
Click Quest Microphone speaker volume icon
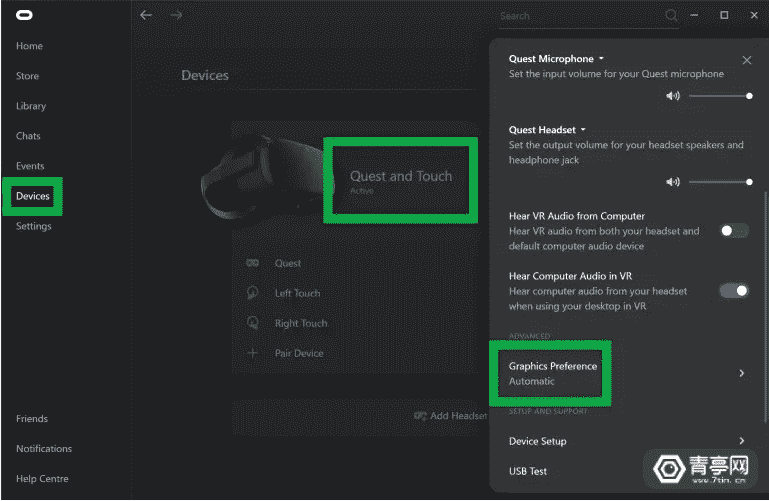click(x=673, y=96)
